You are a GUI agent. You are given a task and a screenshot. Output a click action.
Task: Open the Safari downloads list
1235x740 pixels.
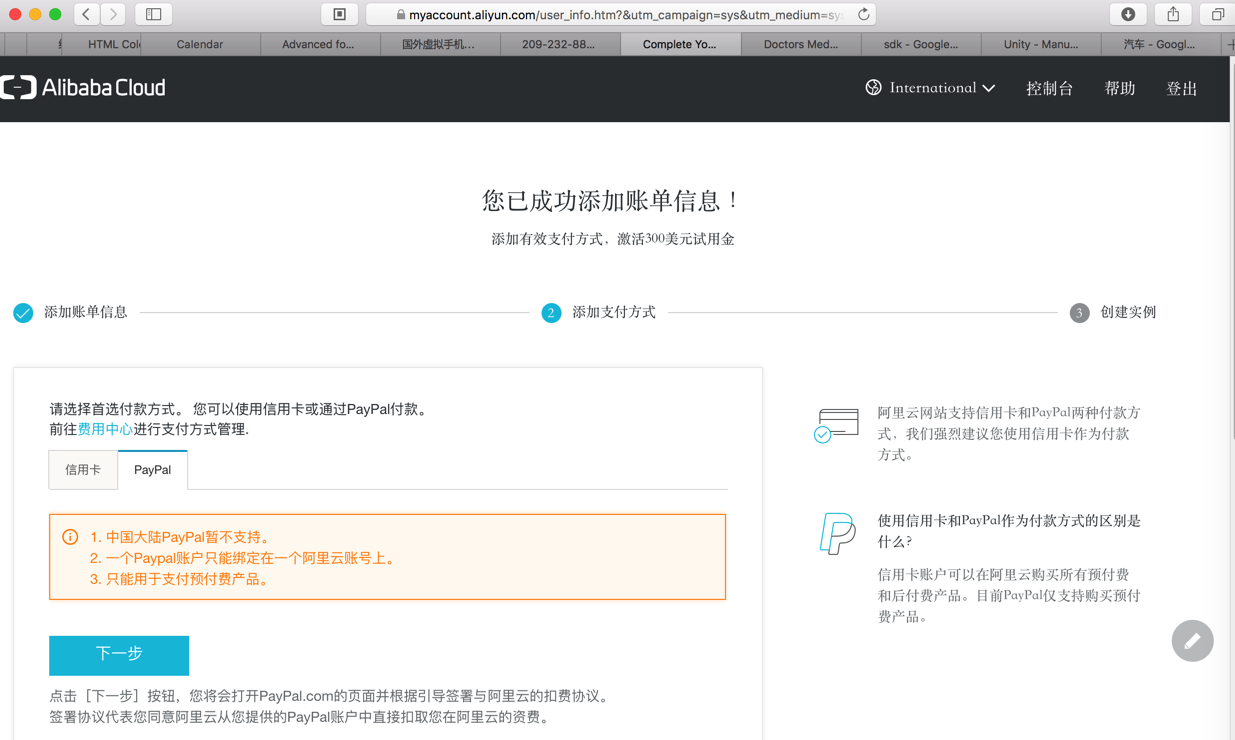click(x=1128, y=14)
